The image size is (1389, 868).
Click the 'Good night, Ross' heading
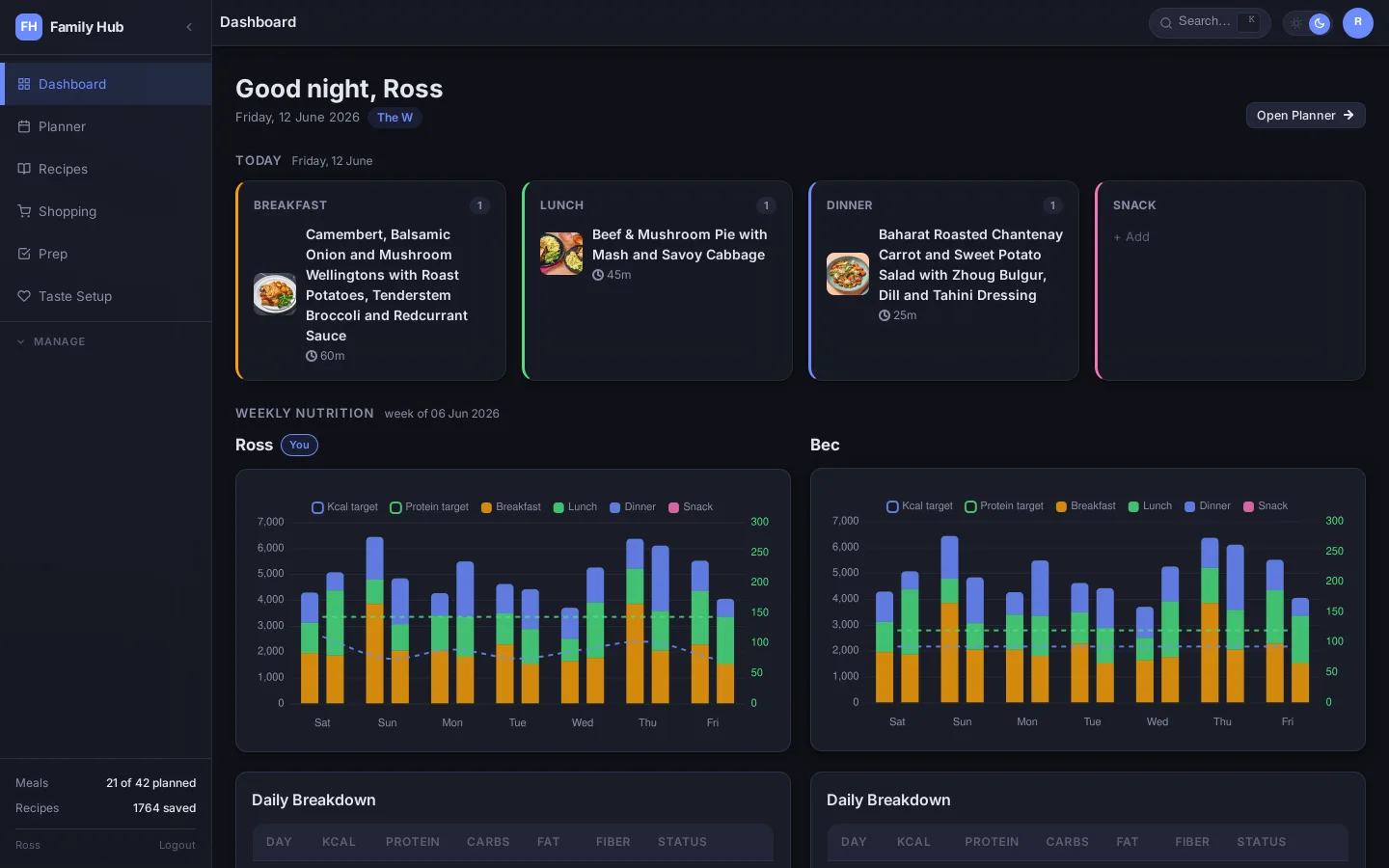340,89
